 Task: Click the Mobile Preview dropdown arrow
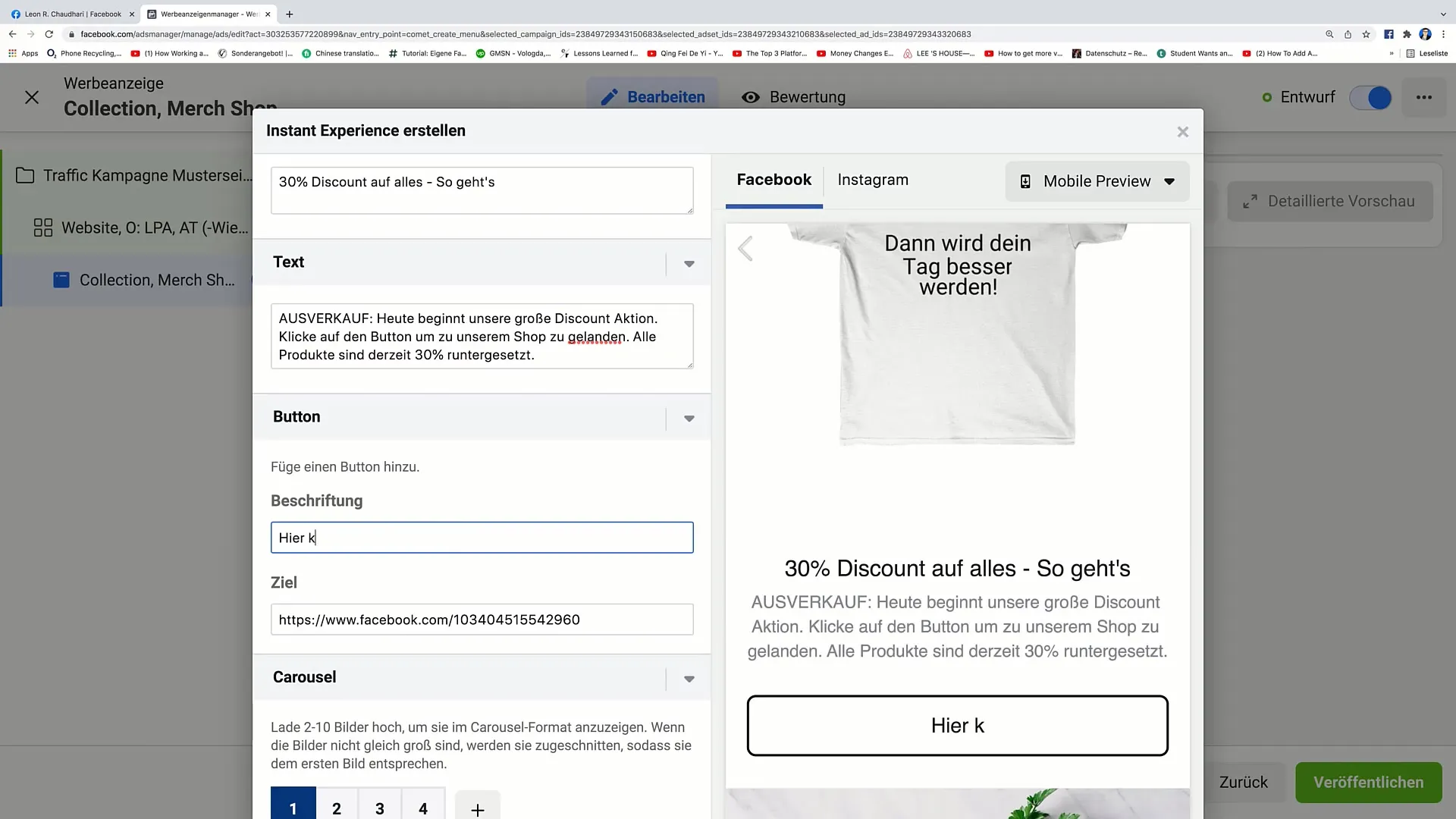[1170, 181]
